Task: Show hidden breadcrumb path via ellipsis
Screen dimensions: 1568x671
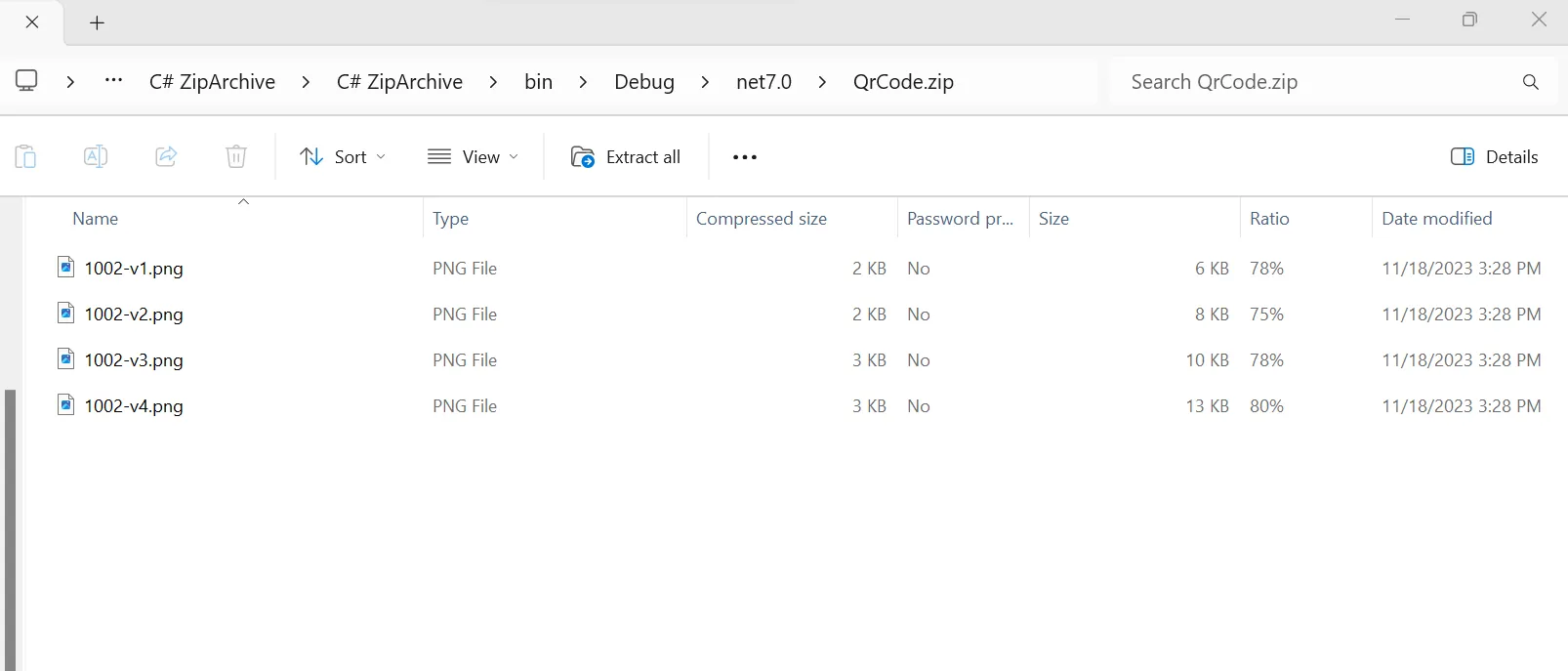Action: 113,81
